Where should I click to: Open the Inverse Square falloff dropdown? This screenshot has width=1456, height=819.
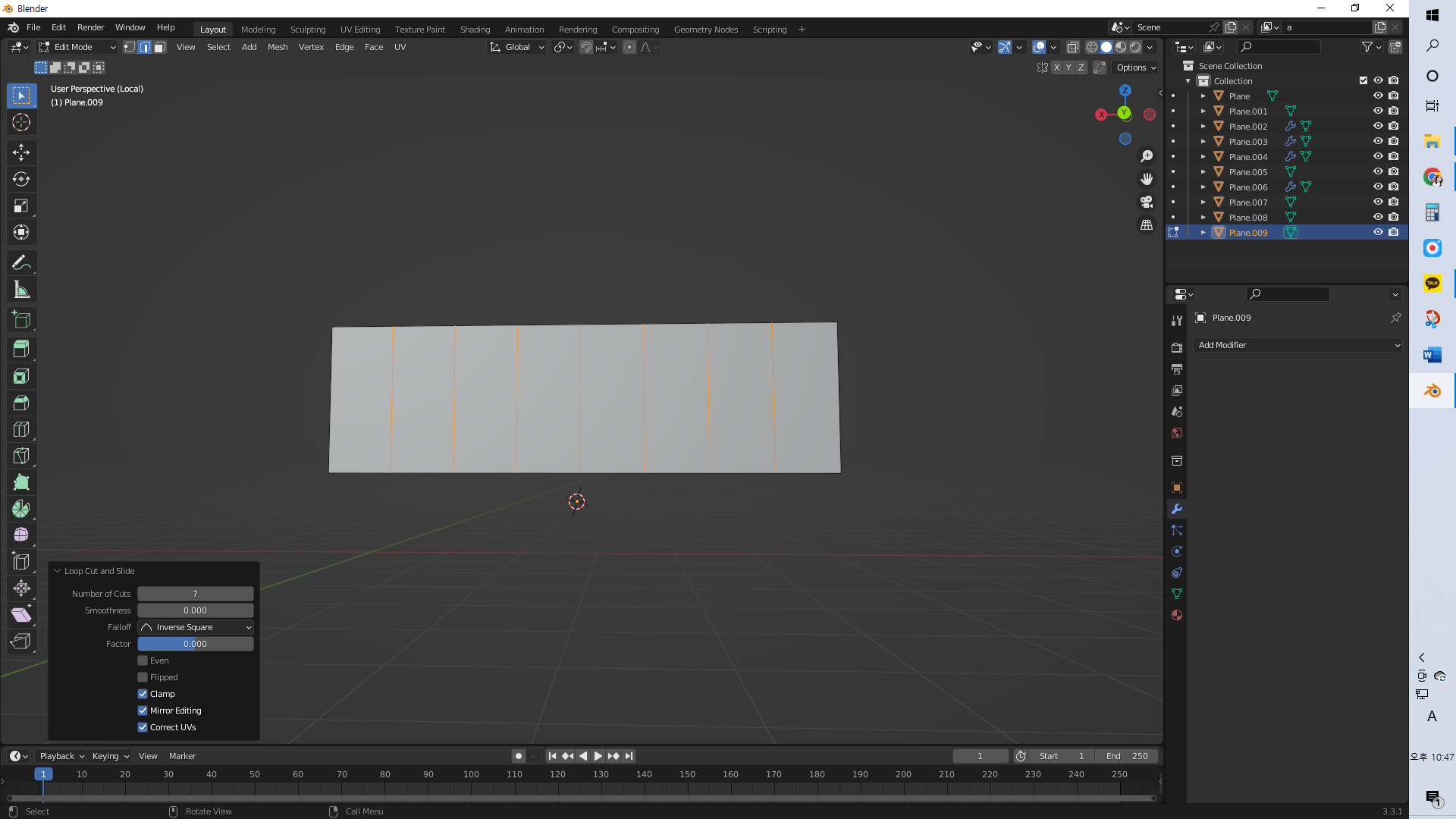pos(196,627)
